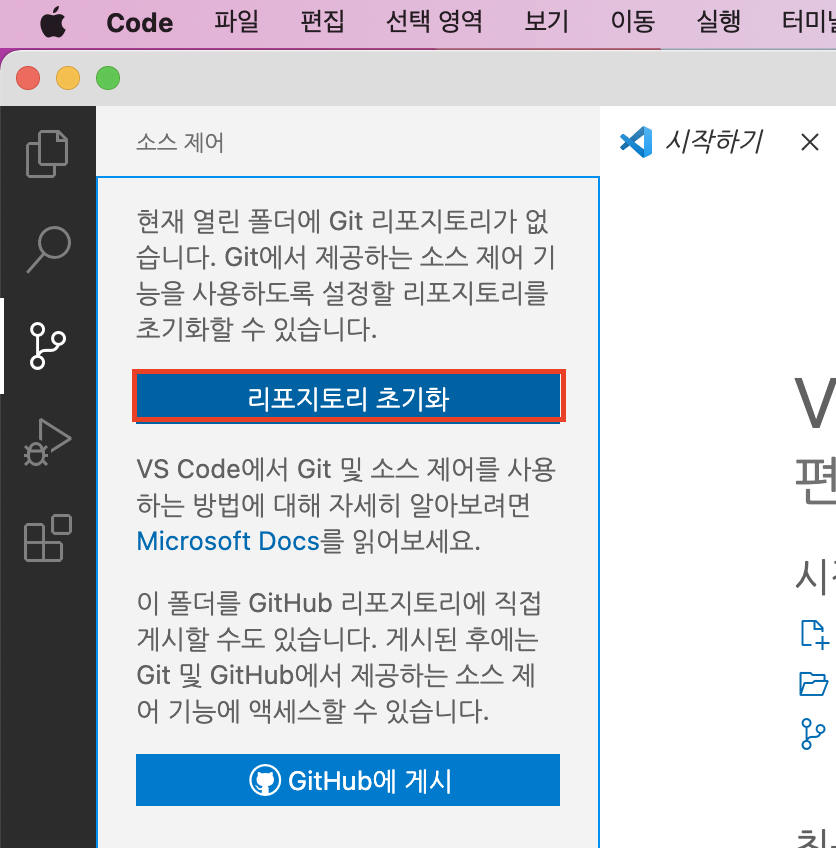Minimize the window with yellow button
The height and width of the screenshot is (848, 836).
[x=68, y=78]
